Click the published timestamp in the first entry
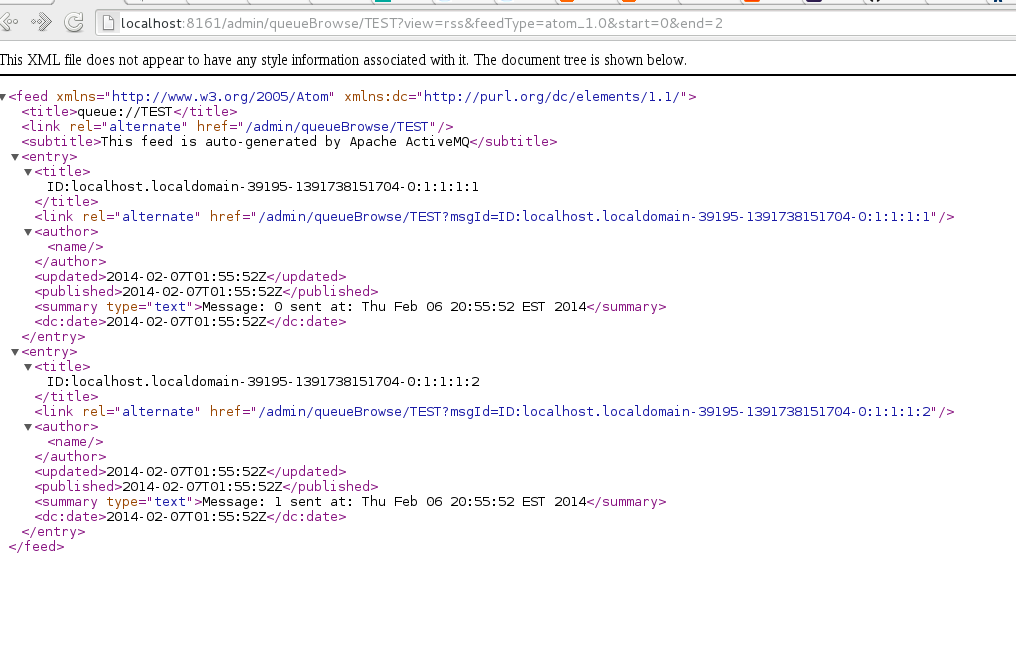Image resolution: width=1016 pixels, height=667 pixels. click(202, 292)
